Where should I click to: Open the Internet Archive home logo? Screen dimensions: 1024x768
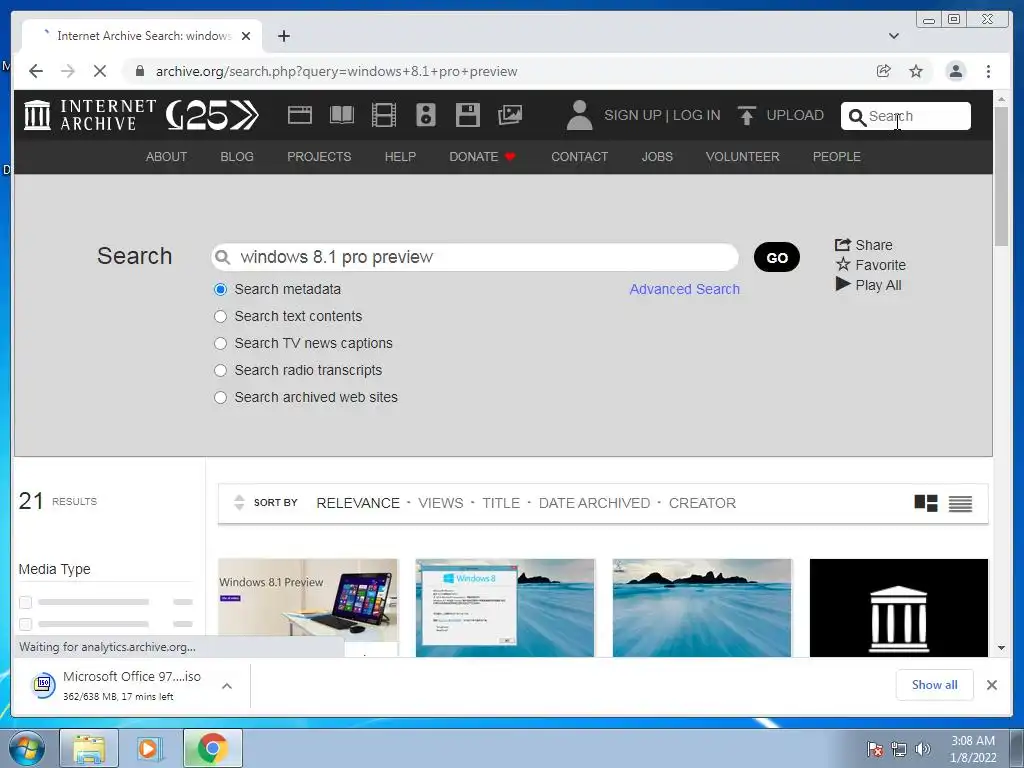(x=90, y=115)
